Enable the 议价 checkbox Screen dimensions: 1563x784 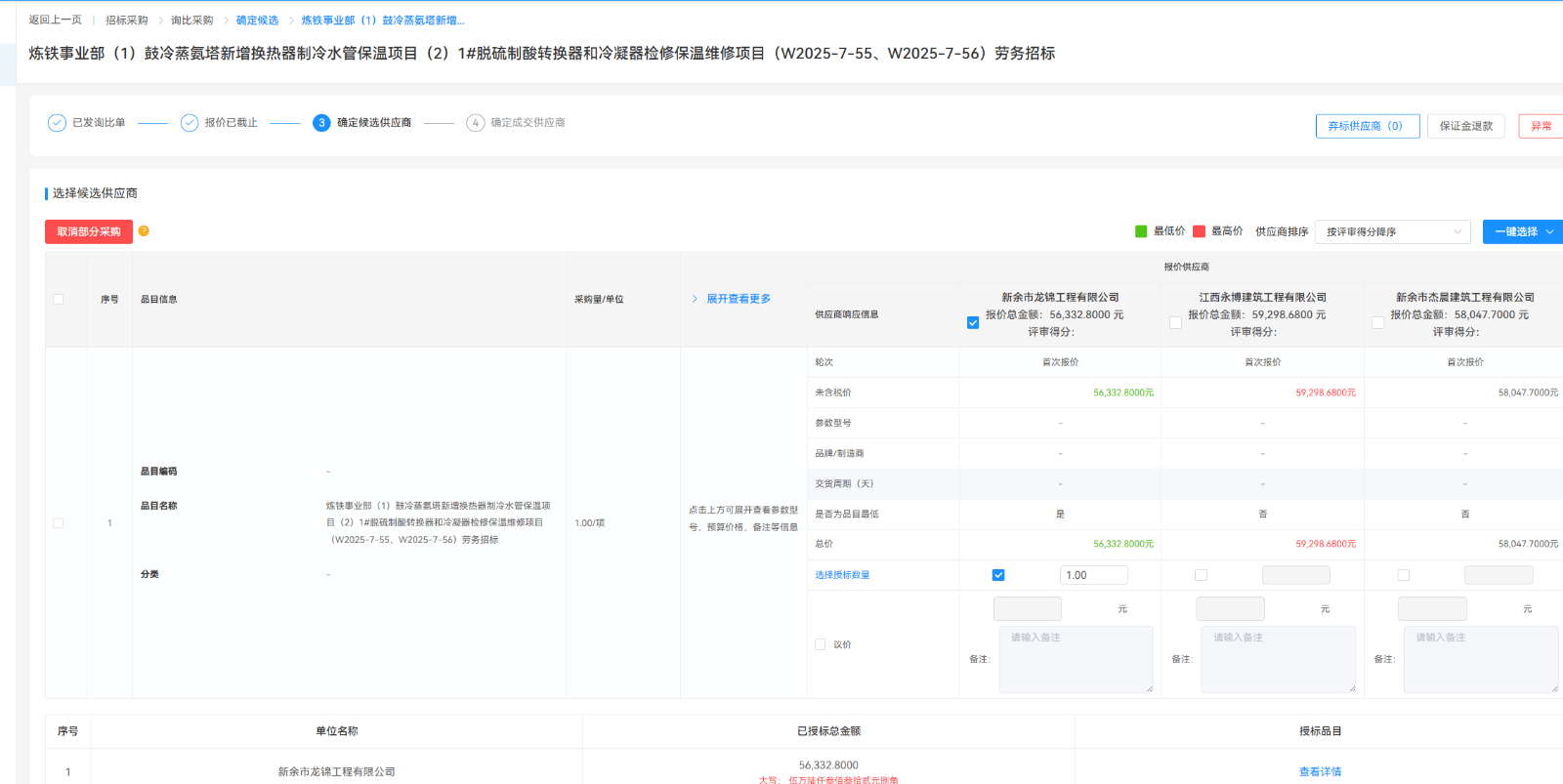tap(821, 644)
